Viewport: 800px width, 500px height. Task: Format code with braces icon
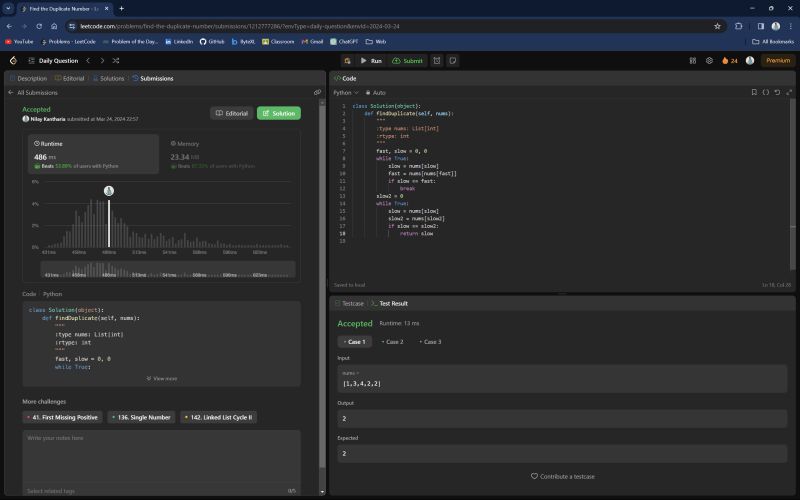(x=766, y=92)
